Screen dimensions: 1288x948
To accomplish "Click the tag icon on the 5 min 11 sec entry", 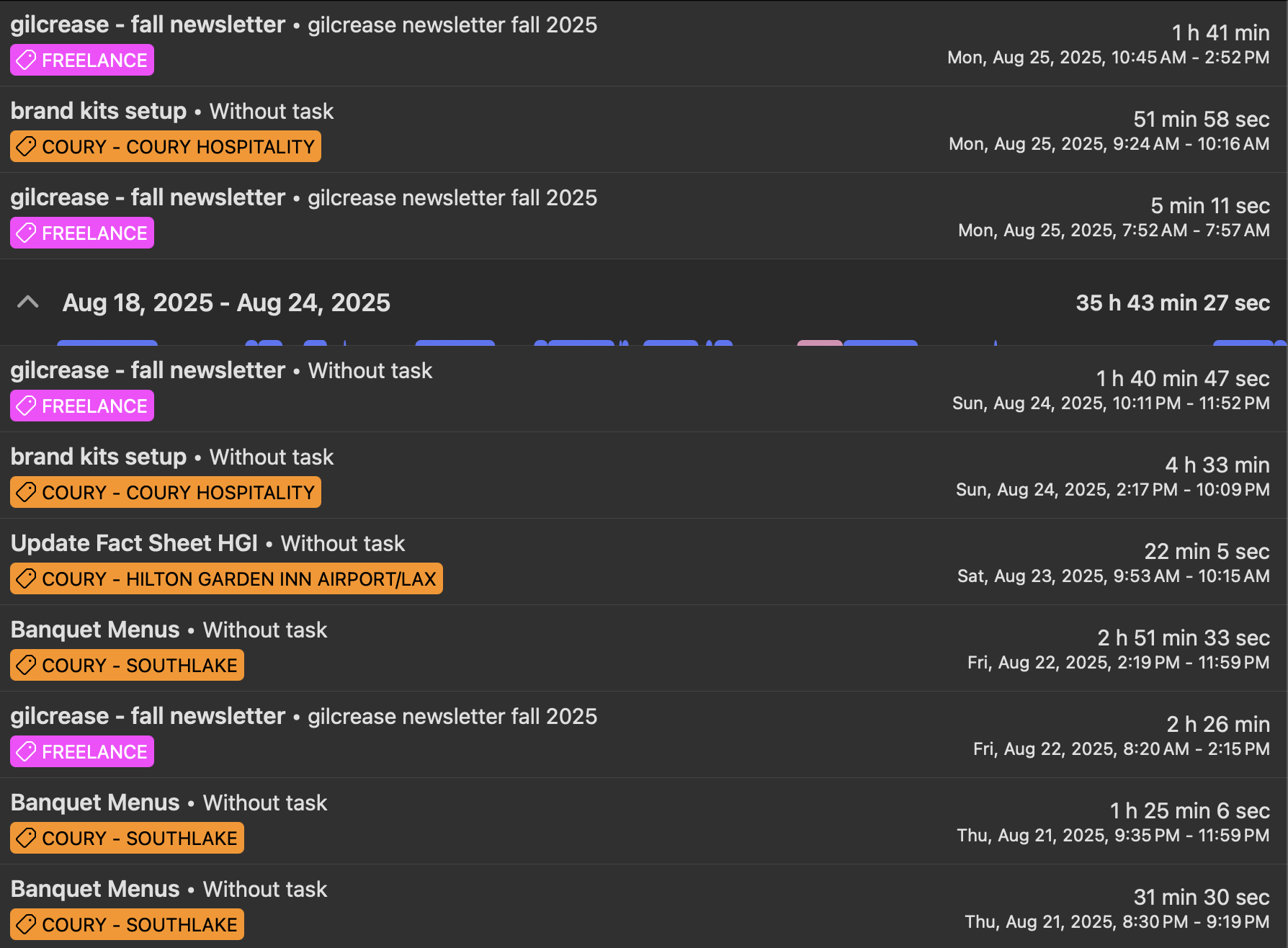I will [27, 233].
